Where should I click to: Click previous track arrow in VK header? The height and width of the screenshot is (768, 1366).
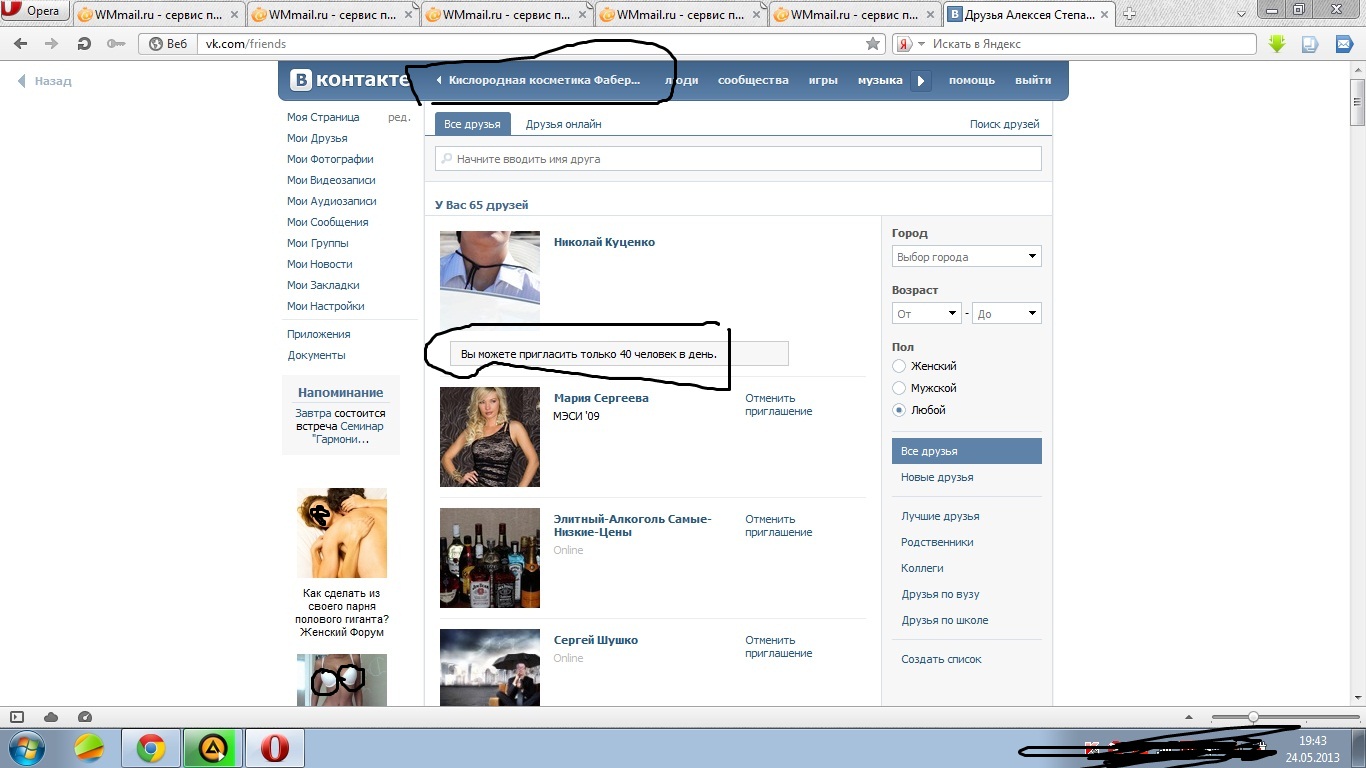click(439, 81)
